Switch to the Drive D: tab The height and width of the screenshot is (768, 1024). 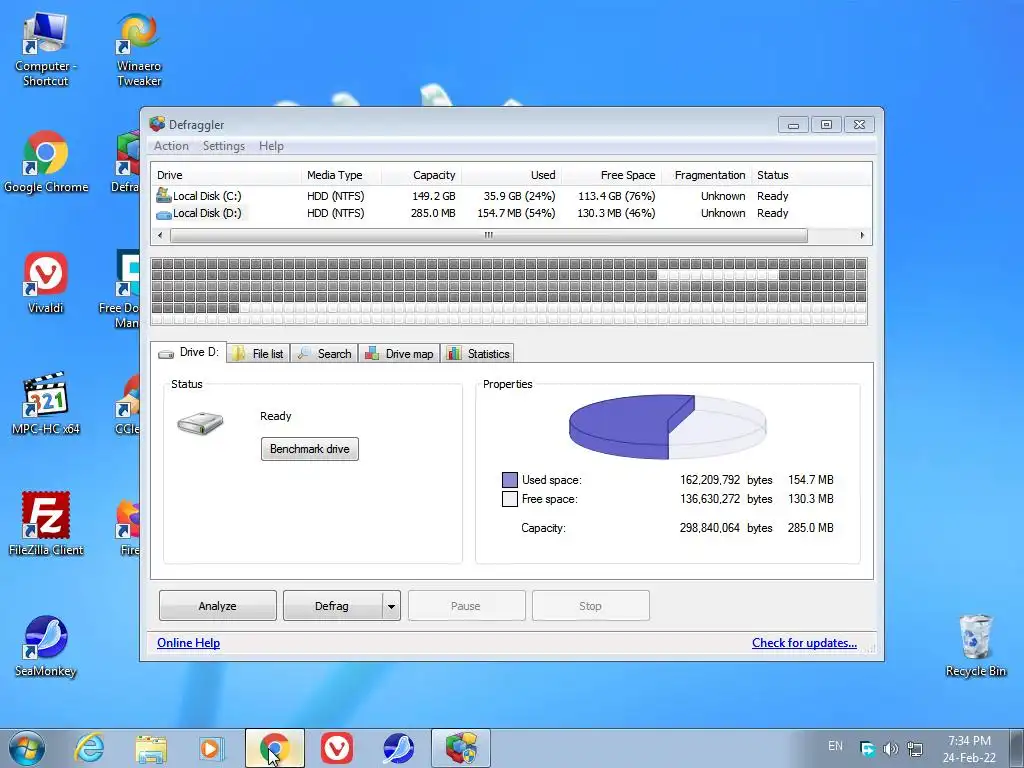[x=189, y=353]
